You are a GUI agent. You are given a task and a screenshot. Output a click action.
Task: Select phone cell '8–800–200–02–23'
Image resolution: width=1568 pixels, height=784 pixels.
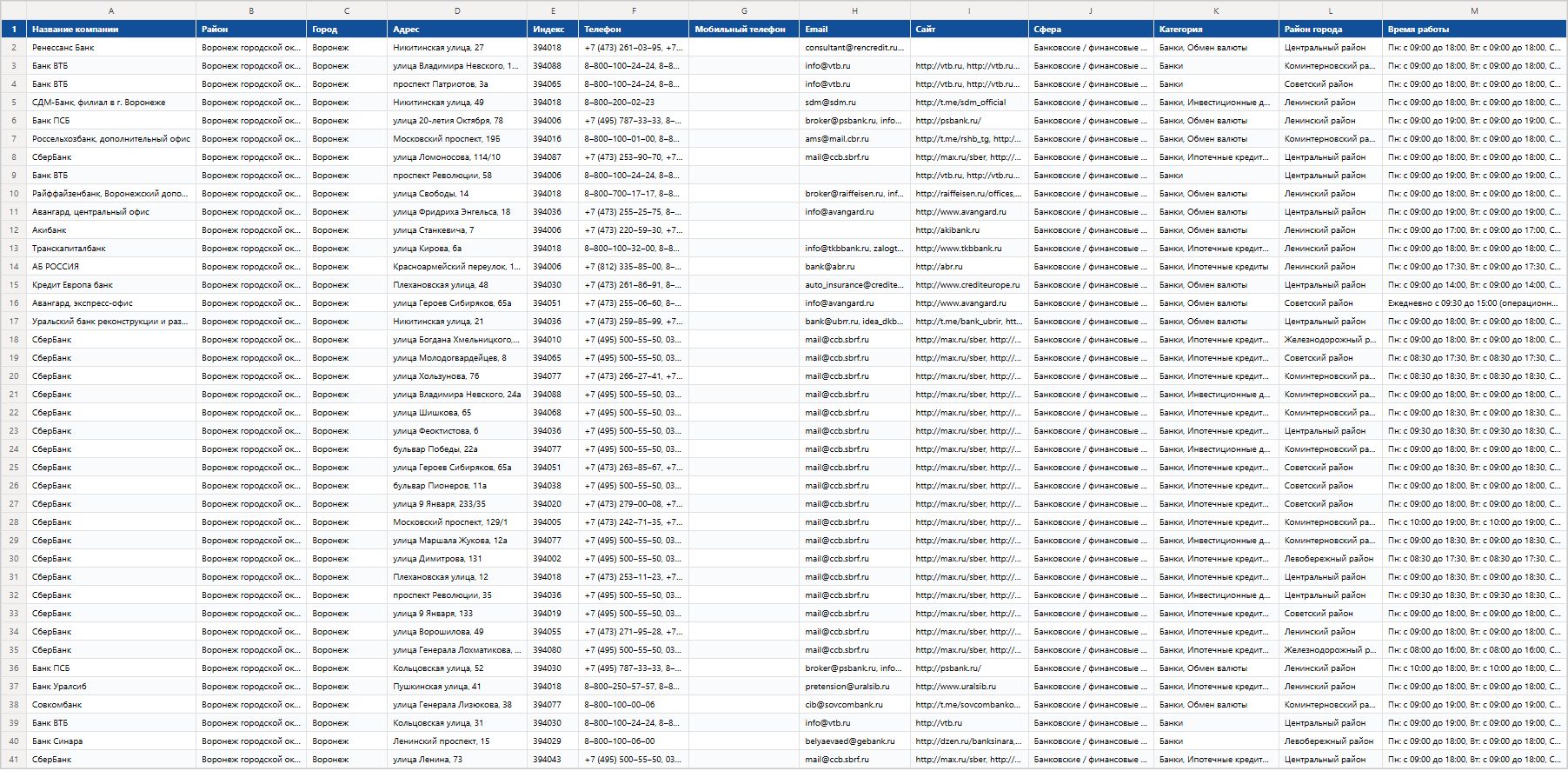(634, 103)
